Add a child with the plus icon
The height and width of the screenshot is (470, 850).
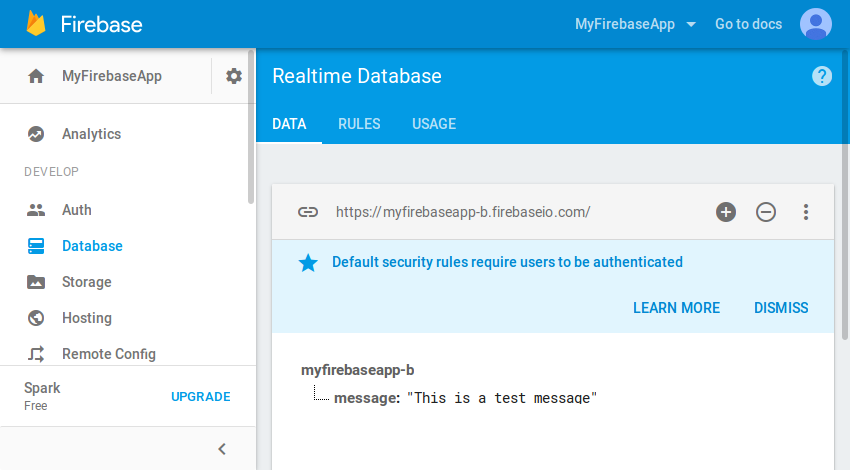[x=726, y=212]
